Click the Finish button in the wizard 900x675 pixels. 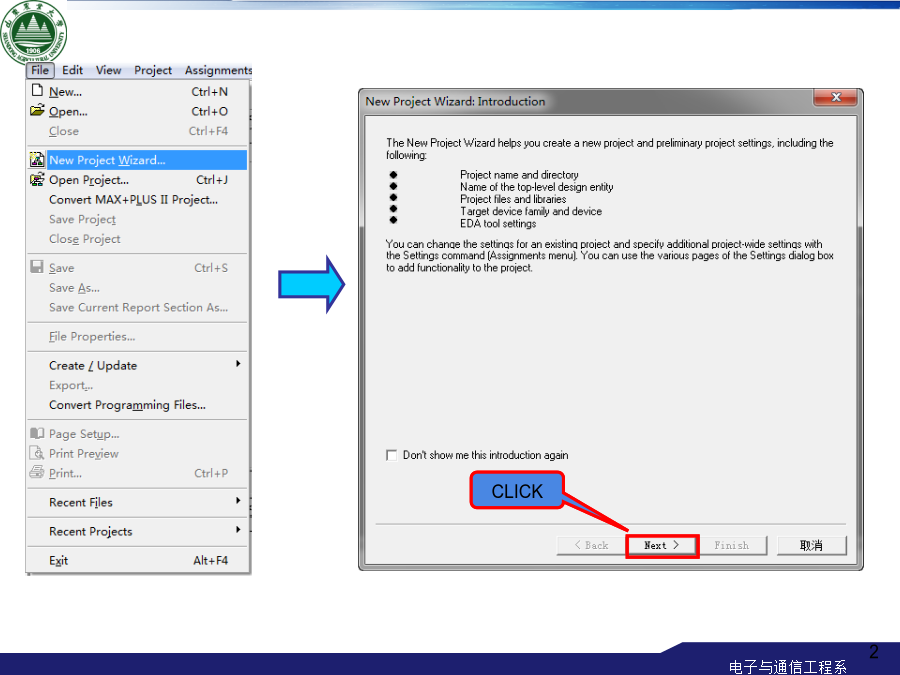pyautogui.click(x=732, y=545)
